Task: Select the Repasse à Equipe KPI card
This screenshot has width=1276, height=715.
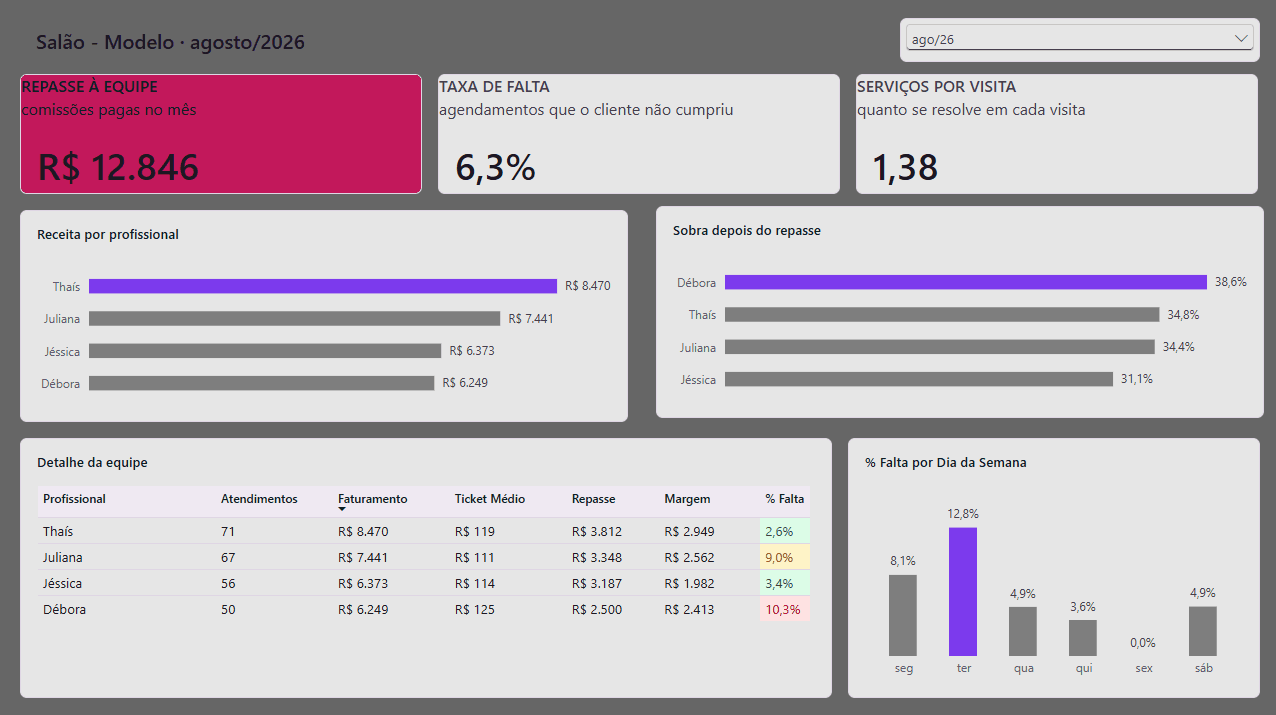Action: tap(221, 134)
